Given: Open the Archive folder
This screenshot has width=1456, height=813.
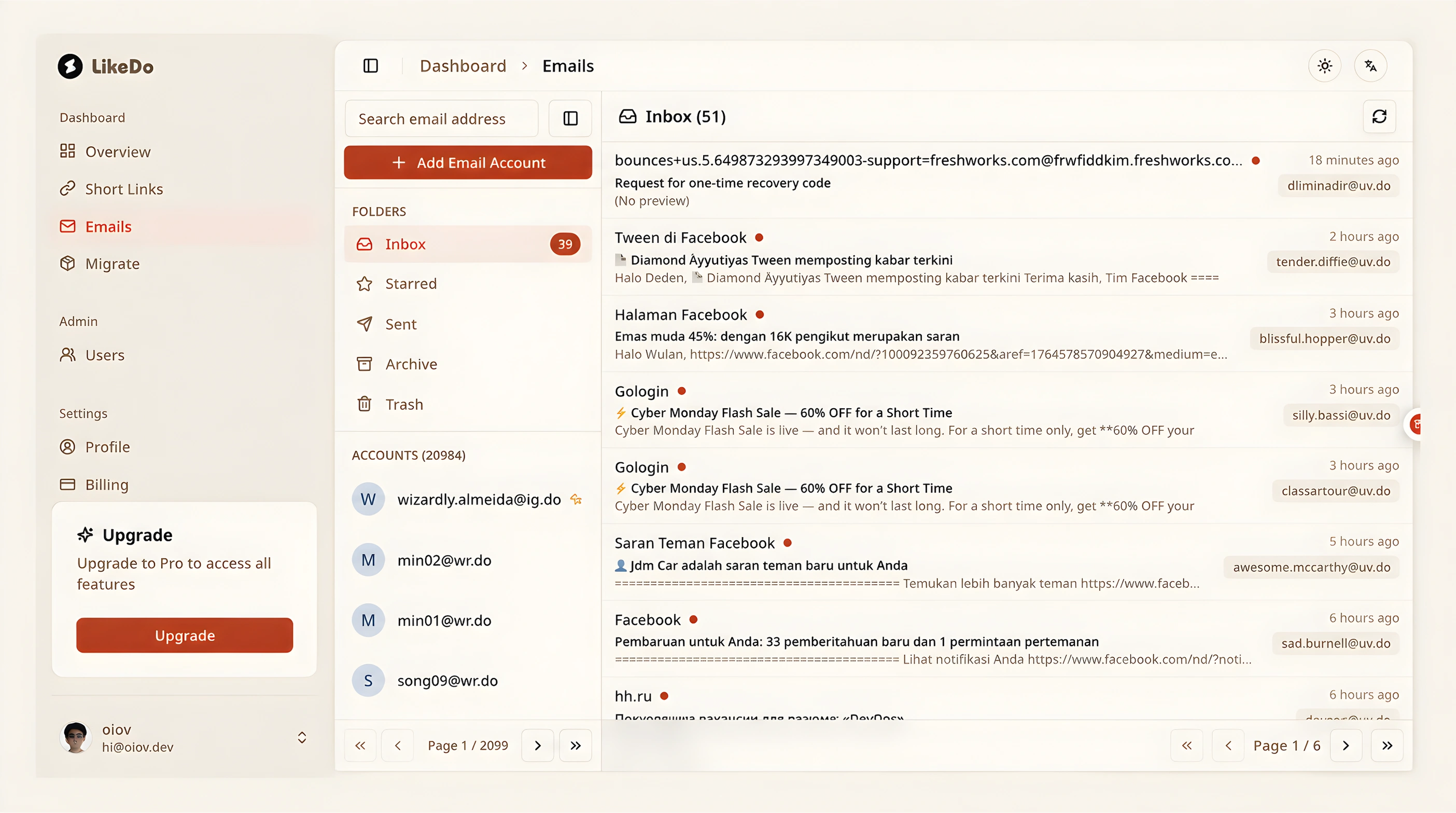Looking at the screenshot, I should pyautogui.click(x=468, y=364).
